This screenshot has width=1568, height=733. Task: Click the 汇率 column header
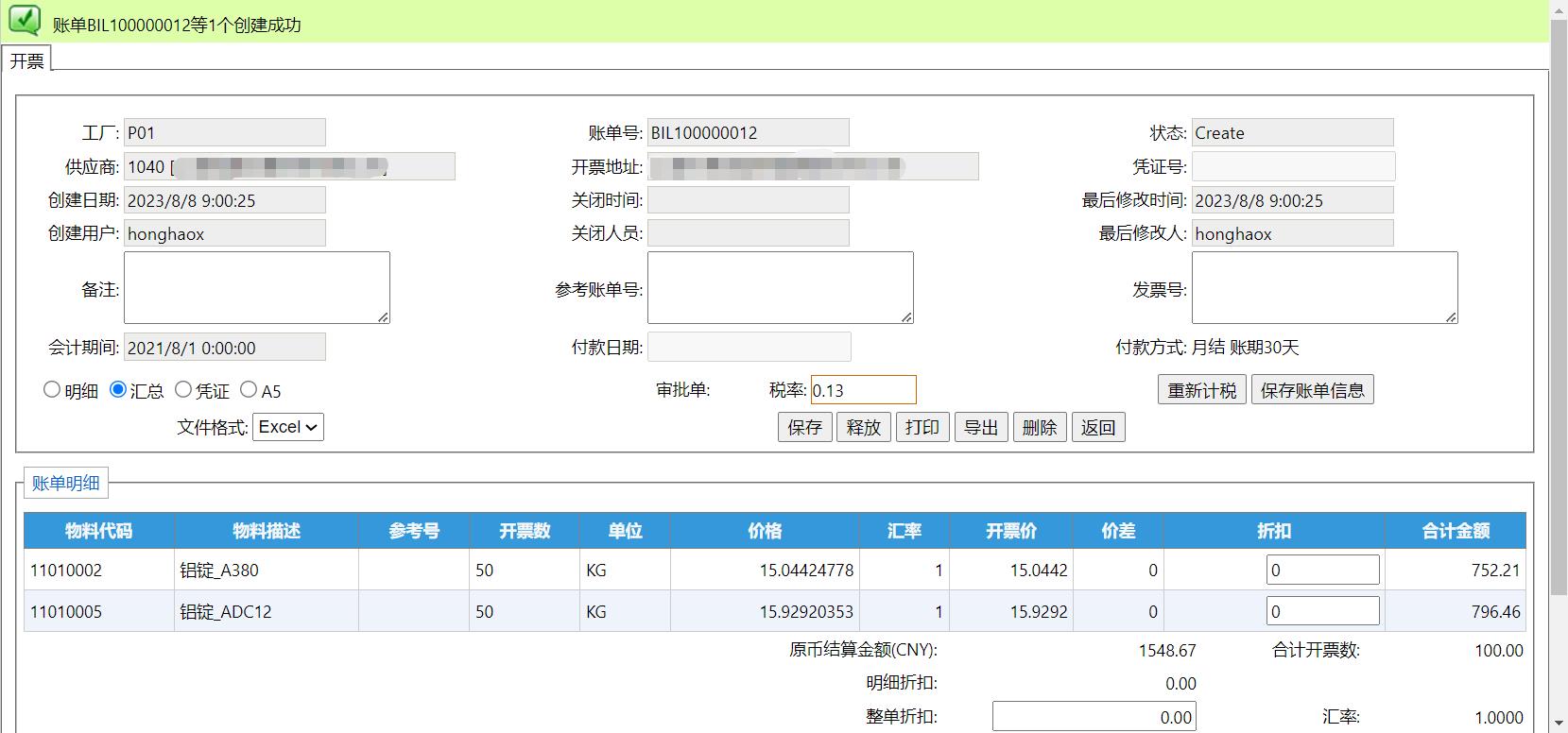coord(905,531)
